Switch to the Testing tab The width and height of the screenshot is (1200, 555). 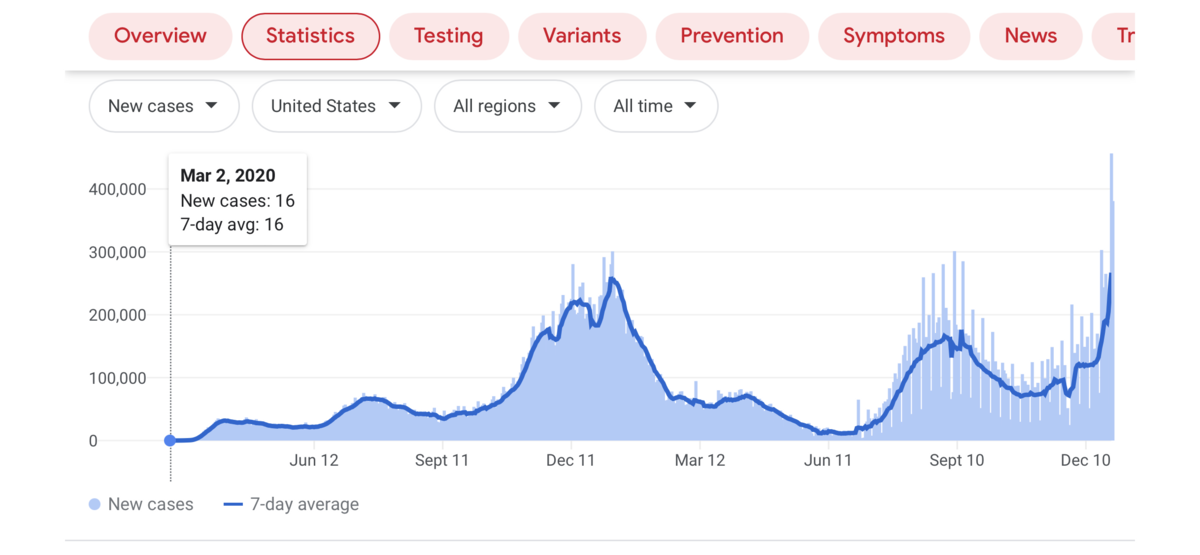pyautogui.click(x=448, y=36)
